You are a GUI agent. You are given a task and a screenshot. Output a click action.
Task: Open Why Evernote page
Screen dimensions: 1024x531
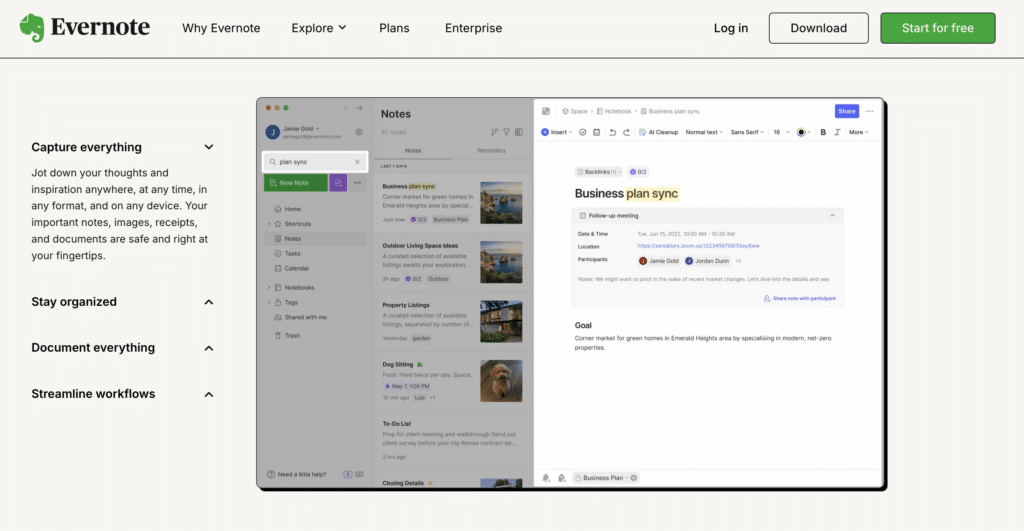point(221,28)
